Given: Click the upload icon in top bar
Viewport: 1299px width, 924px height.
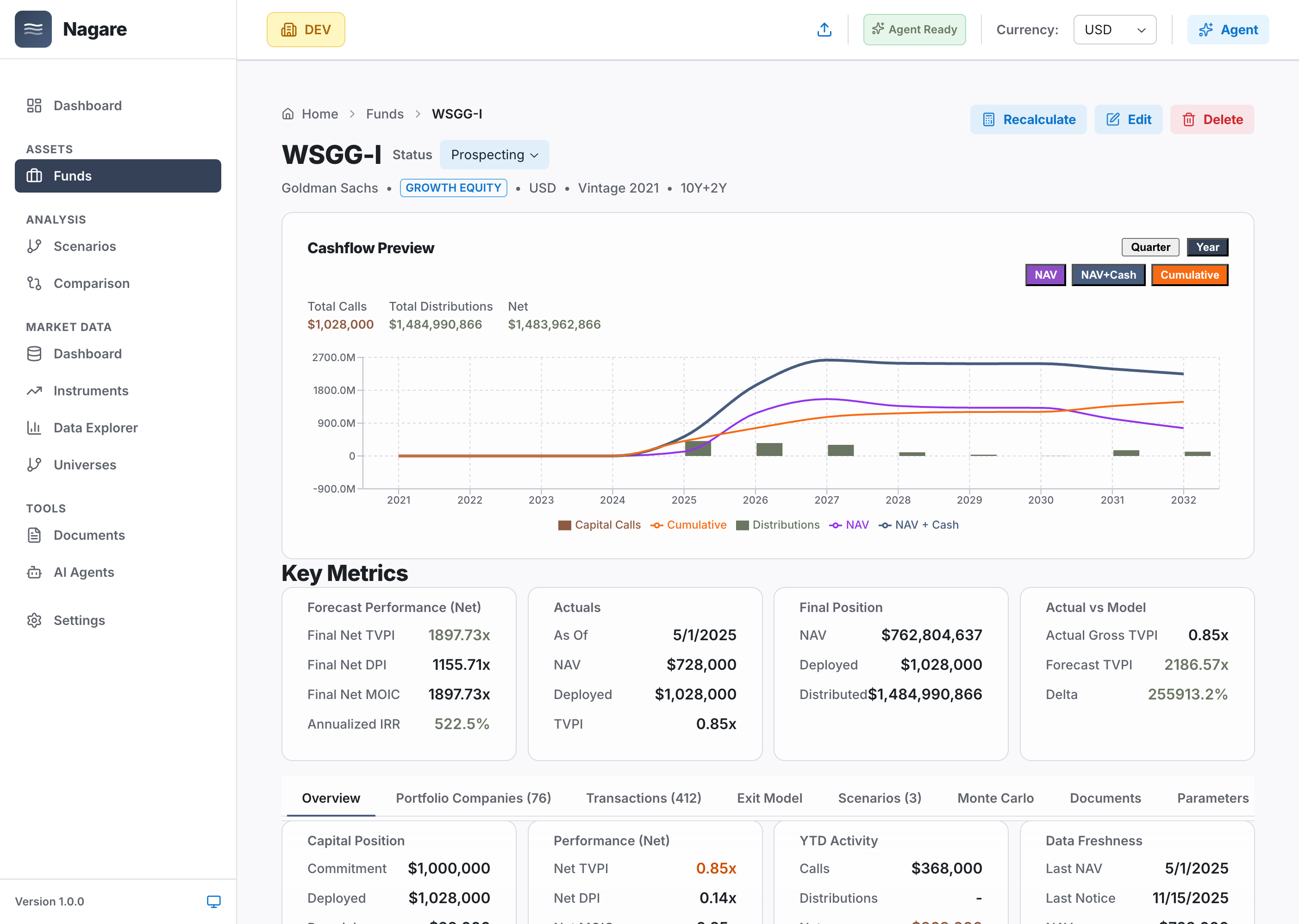Looking at the screenshot, I should [824, 30].
